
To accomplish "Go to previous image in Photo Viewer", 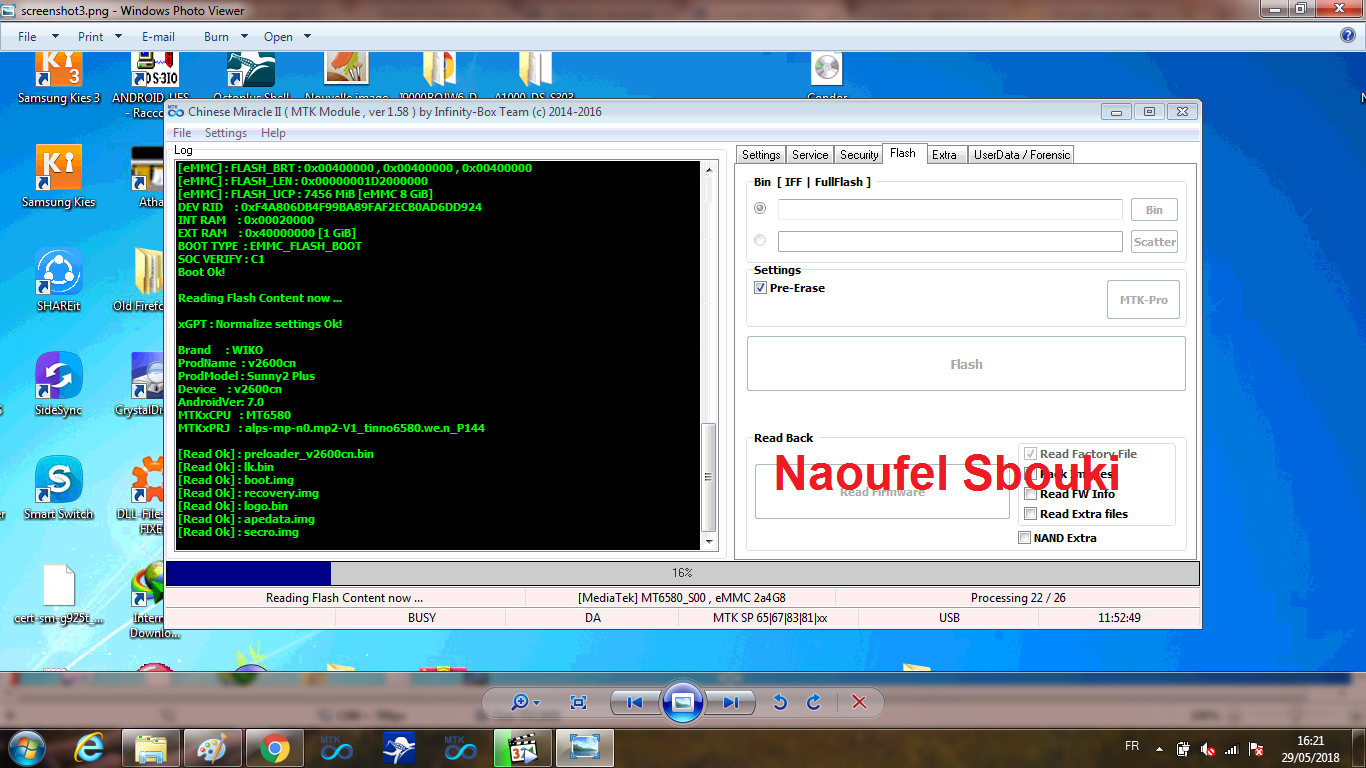I will click(634, 703).
